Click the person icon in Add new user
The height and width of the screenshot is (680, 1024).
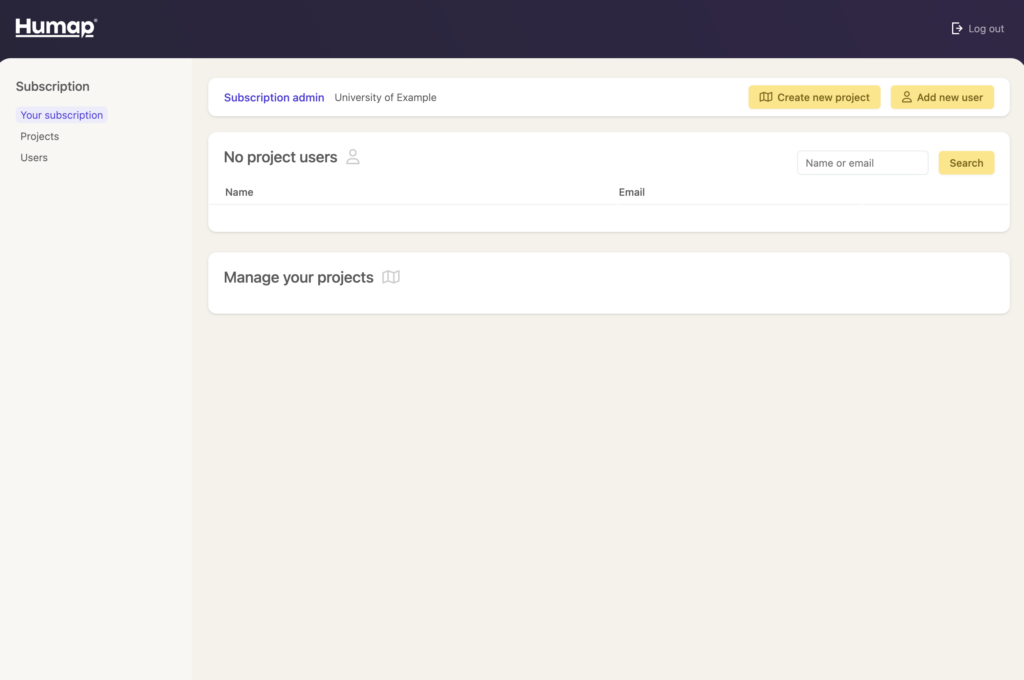[x=906, y=98]
